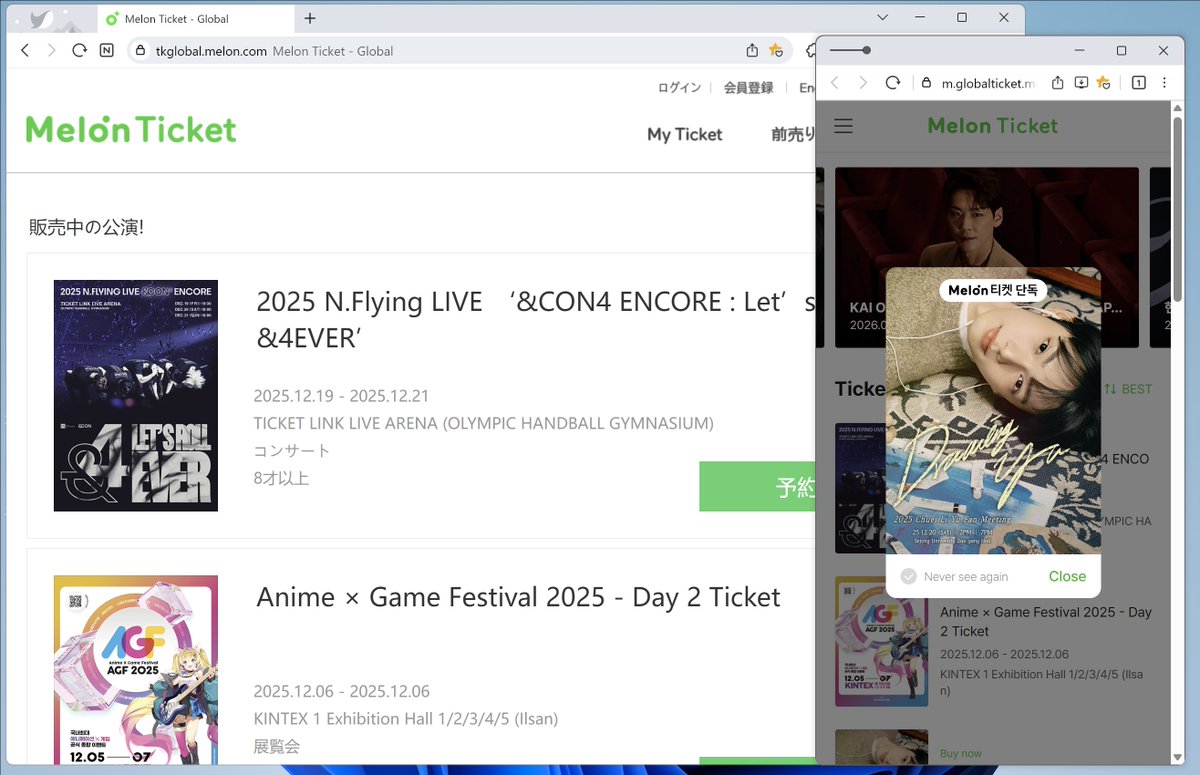The image size is (1200, 775).
Task: Reload the m.globalticket mobile page
Action: coord(894,82)
